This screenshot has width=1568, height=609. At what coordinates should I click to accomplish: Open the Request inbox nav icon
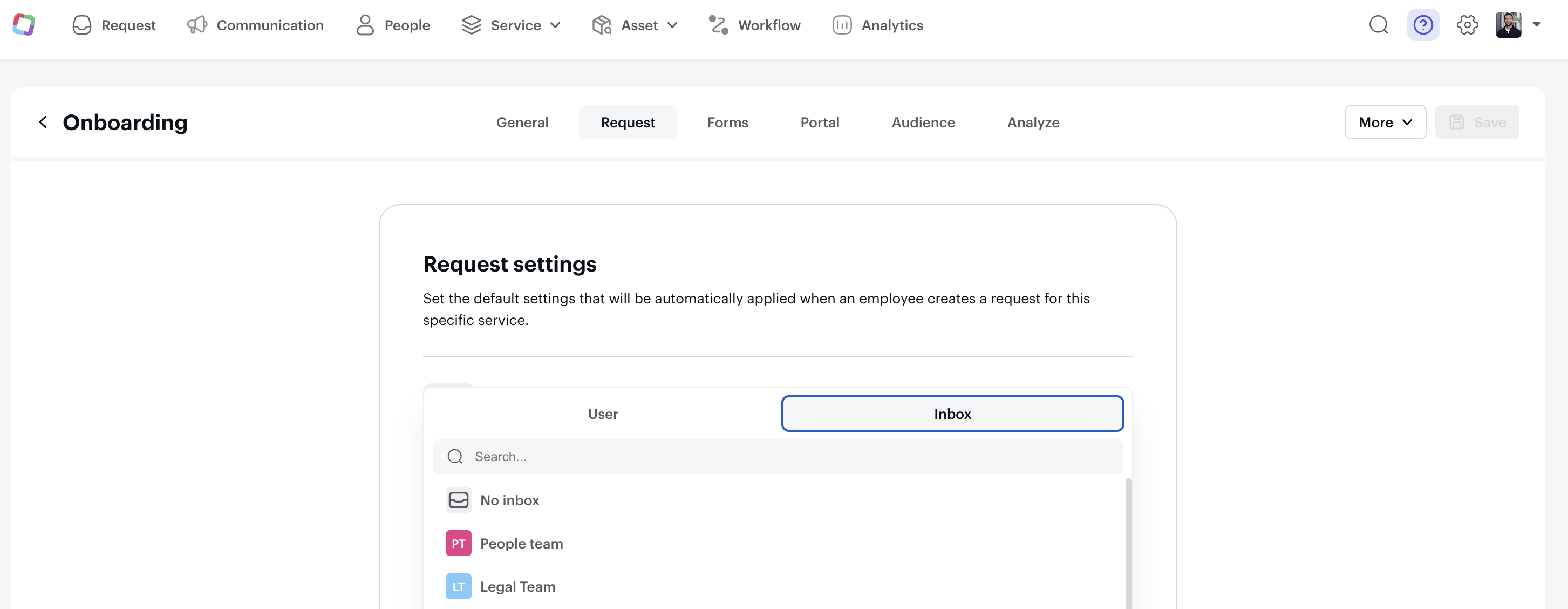[81, 25]
